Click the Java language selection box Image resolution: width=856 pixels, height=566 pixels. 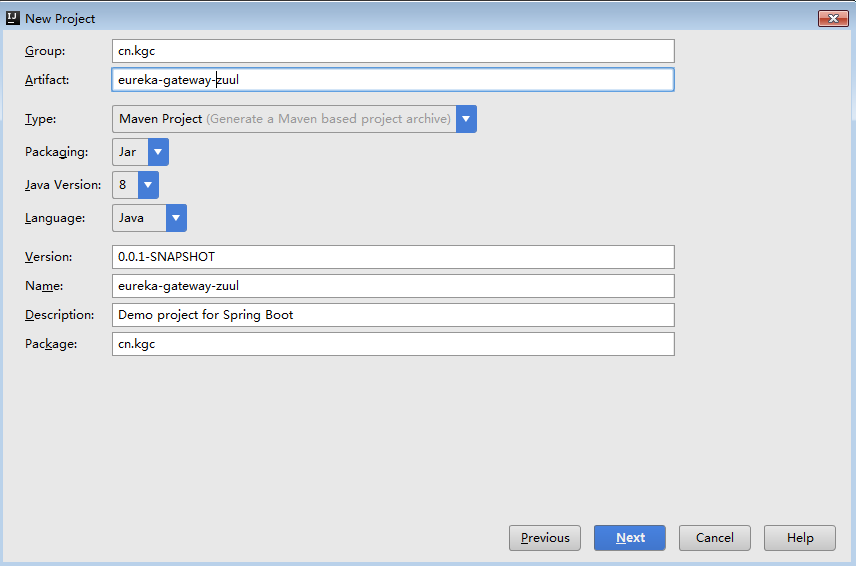click(139, 218)
